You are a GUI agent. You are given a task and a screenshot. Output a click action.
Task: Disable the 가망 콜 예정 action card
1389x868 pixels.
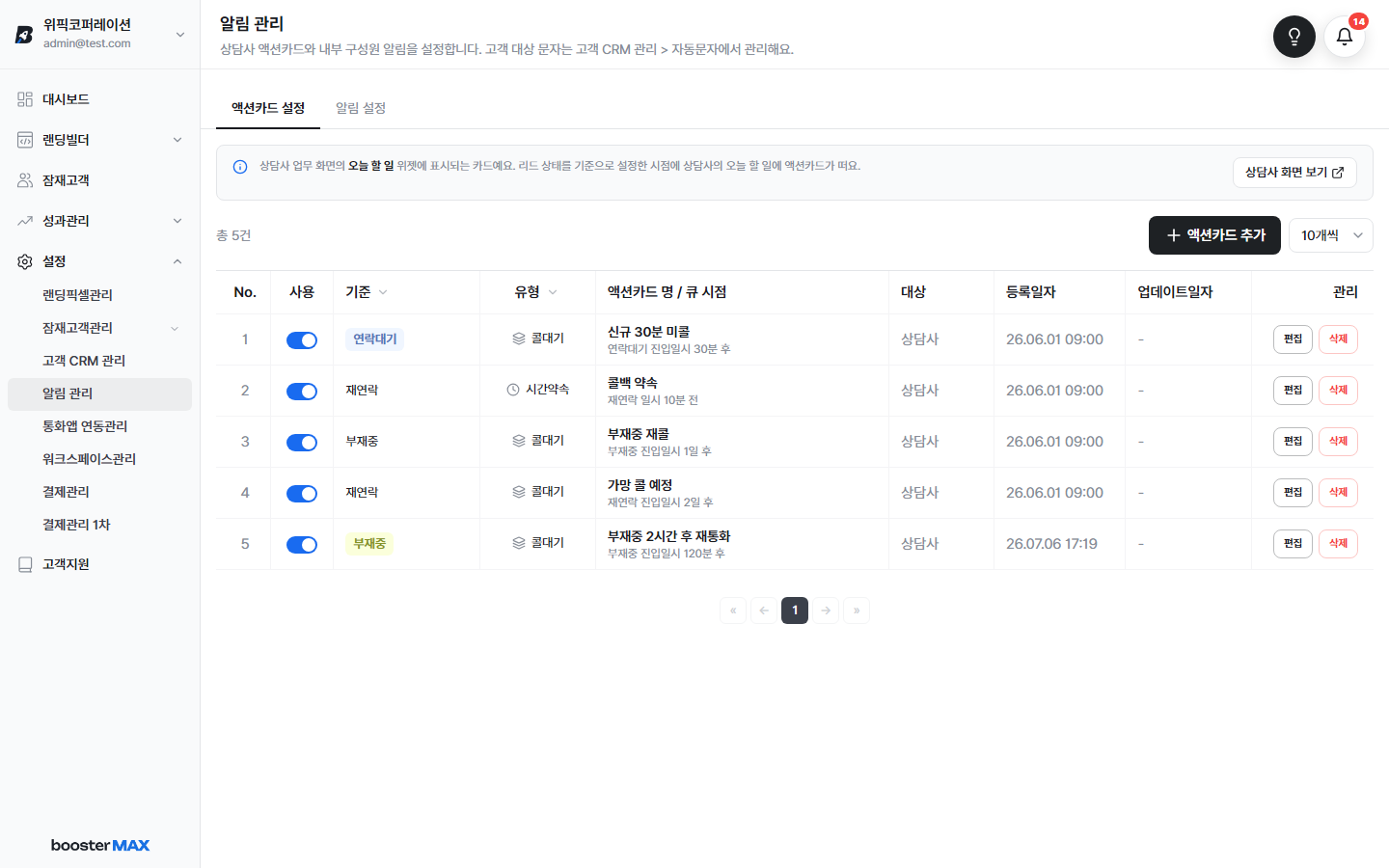pos(302,493)
